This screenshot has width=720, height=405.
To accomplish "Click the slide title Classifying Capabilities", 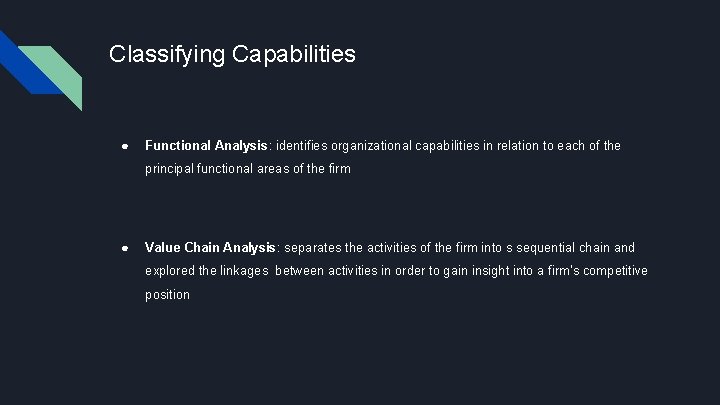I will point(232,55).
